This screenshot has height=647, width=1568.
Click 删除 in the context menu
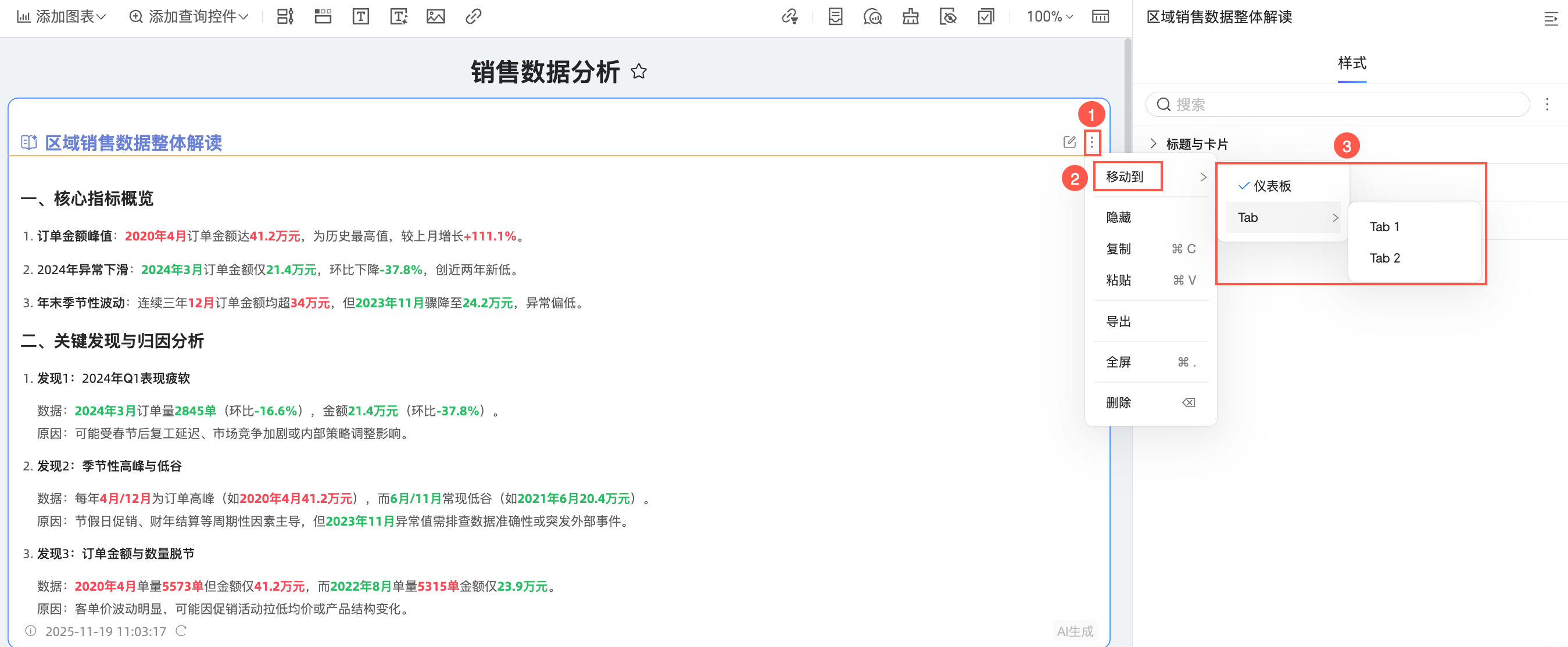point(1118,402)
